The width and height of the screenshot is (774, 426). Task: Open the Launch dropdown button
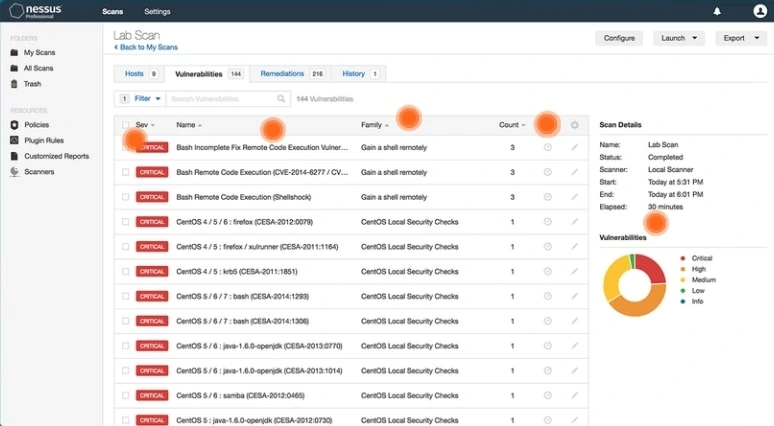(679, 38)
